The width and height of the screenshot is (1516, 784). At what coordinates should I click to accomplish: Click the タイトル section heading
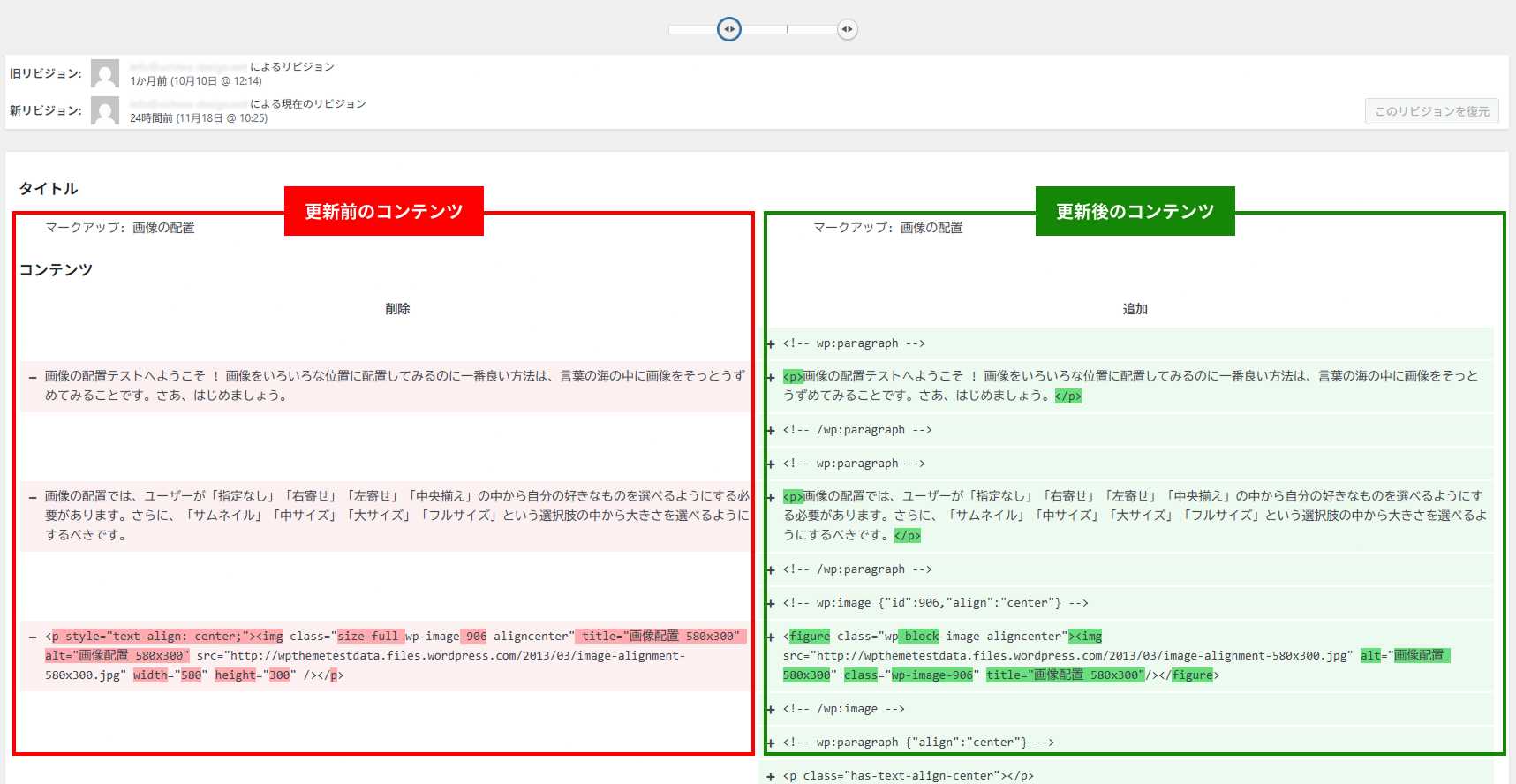[x=49, y=189]
